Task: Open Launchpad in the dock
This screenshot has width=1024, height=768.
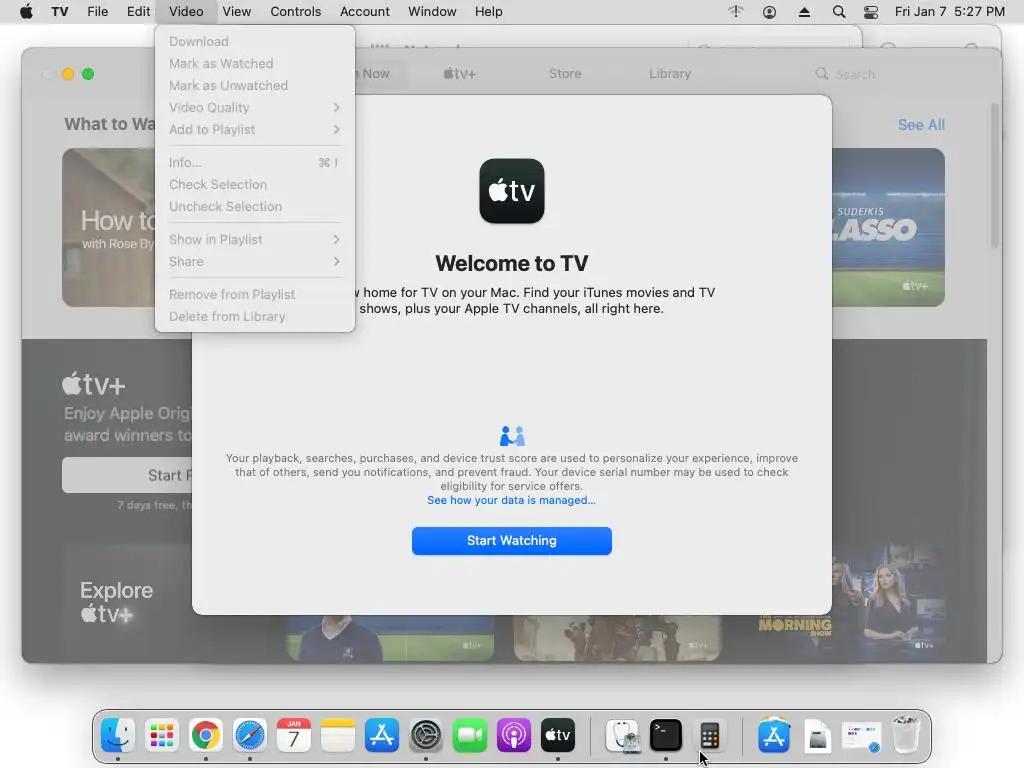Action: 161,735
